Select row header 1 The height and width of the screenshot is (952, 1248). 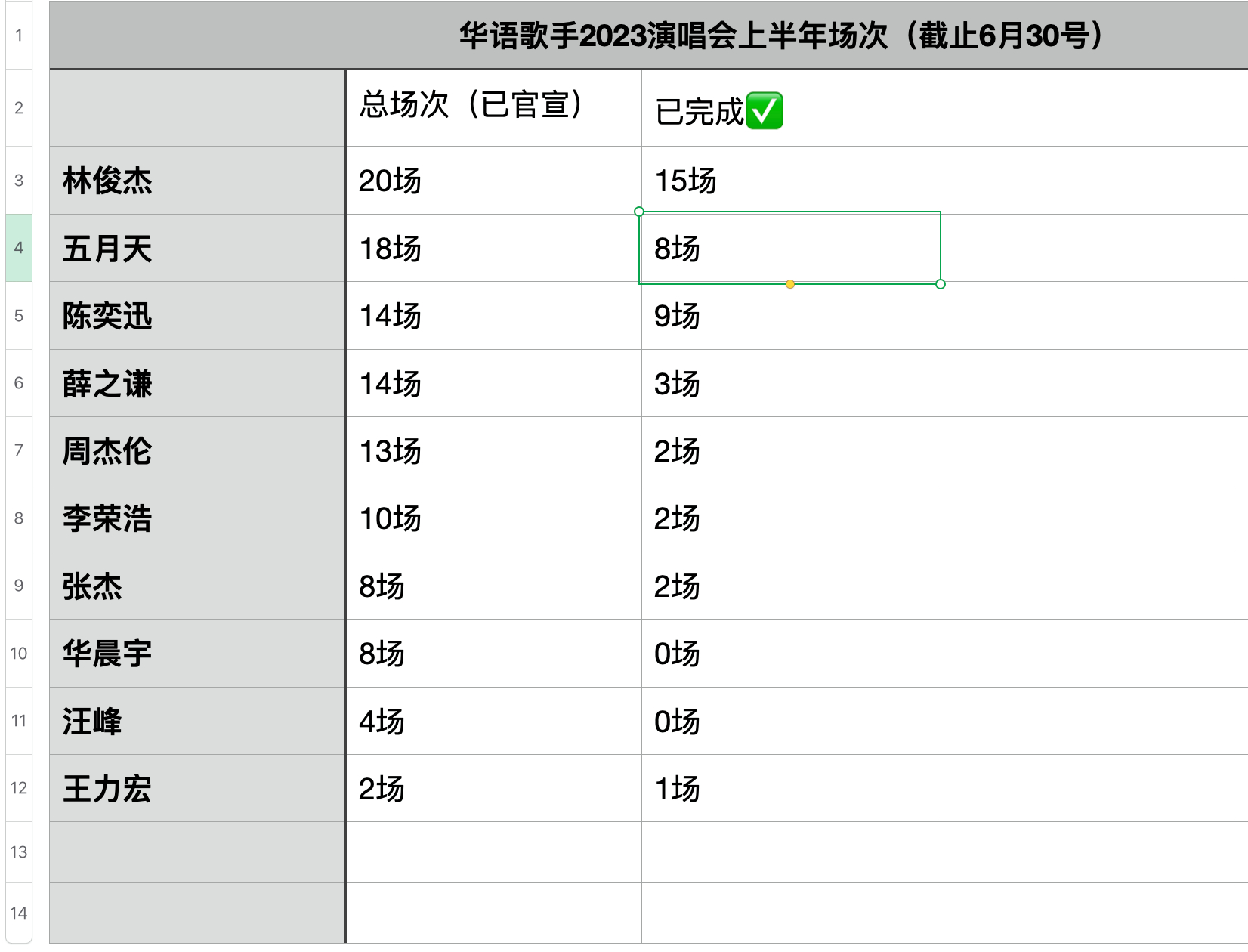click(x=19, y=36)
